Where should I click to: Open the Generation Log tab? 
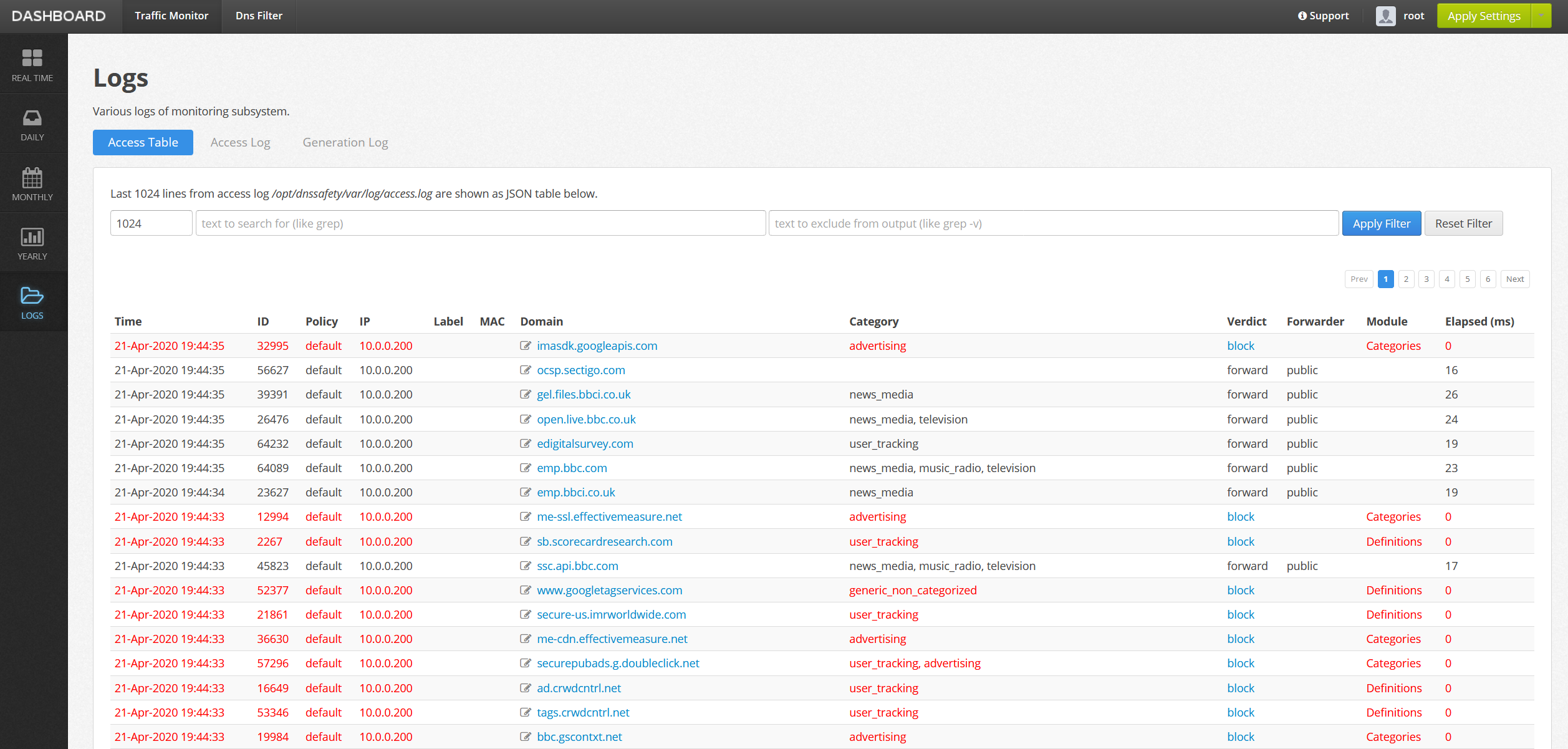[x=345, y=142]
